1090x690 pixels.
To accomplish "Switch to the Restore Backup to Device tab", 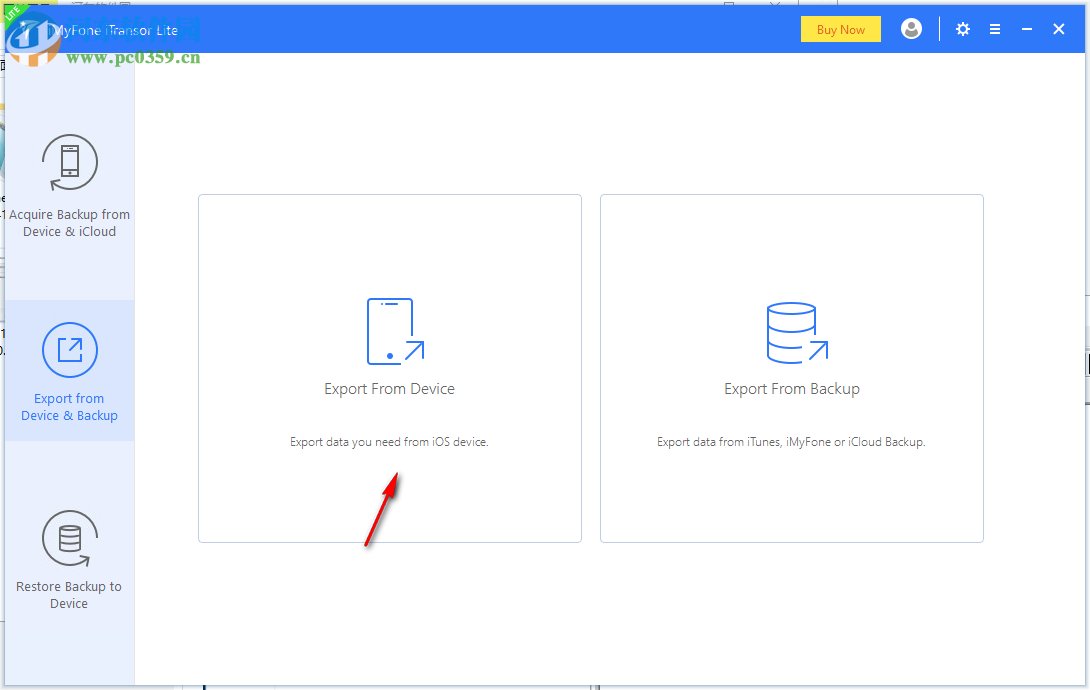I will [69, 565].
